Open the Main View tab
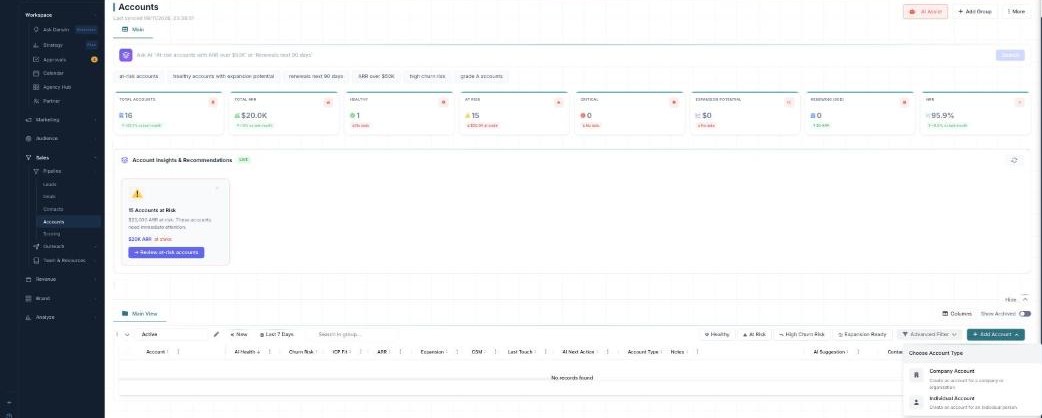1042x418 pixels. tap(139, 314)
